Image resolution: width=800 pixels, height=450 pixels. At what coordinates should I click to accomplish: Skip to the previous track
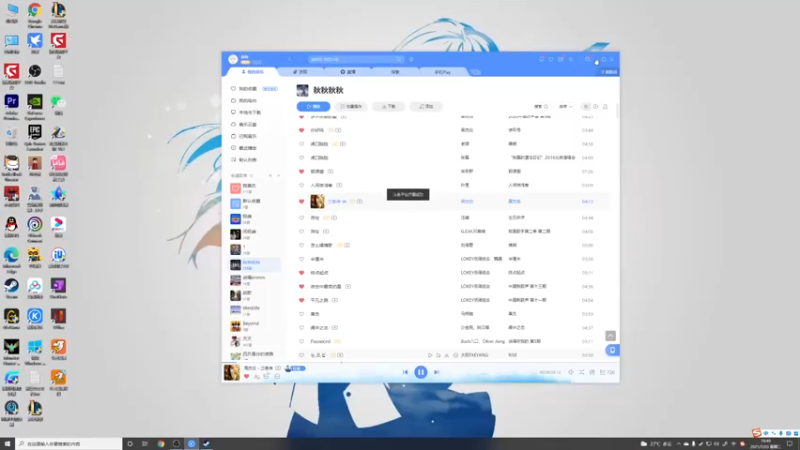405,372
